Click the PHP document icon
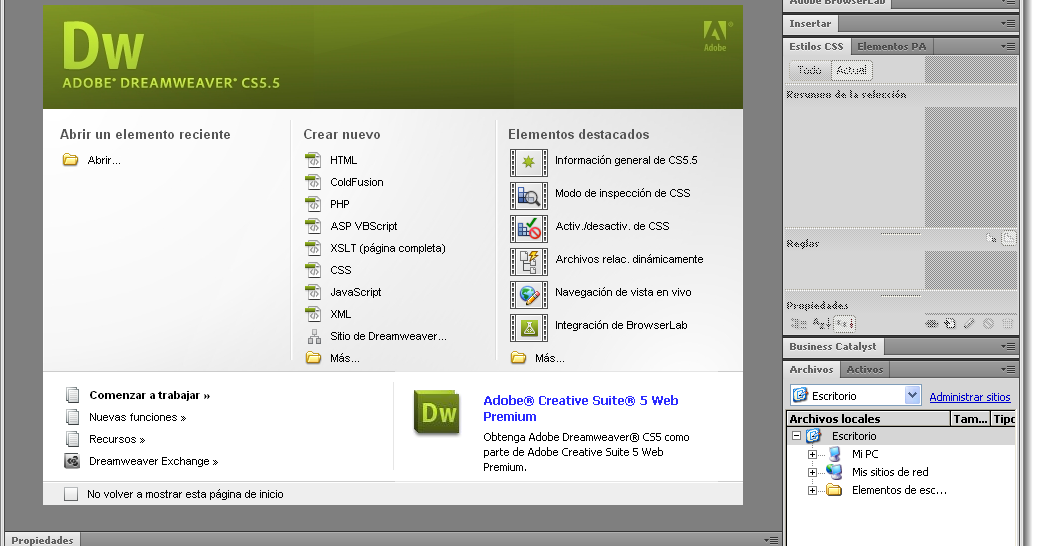The image size is (1039, 546). (313, 203)
